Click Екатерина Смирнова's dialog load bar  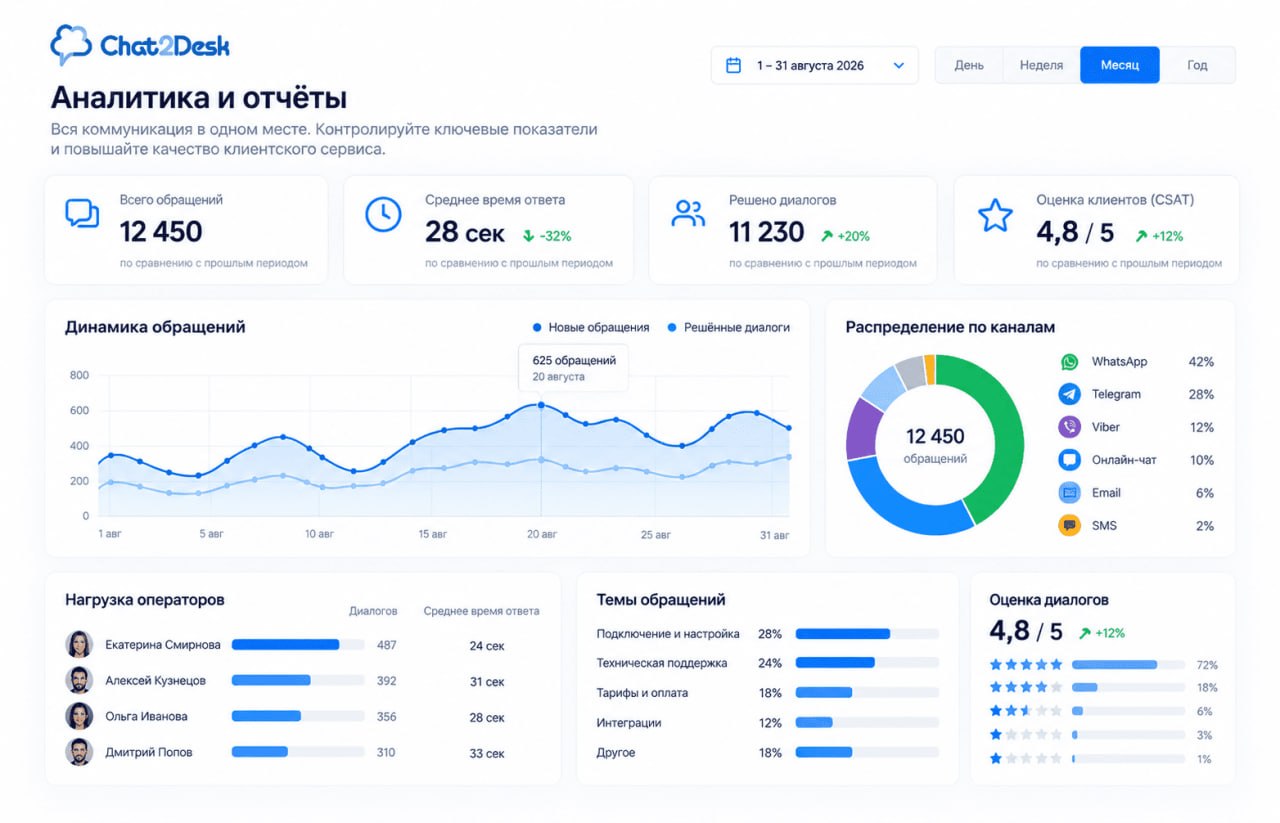point(298,645)
